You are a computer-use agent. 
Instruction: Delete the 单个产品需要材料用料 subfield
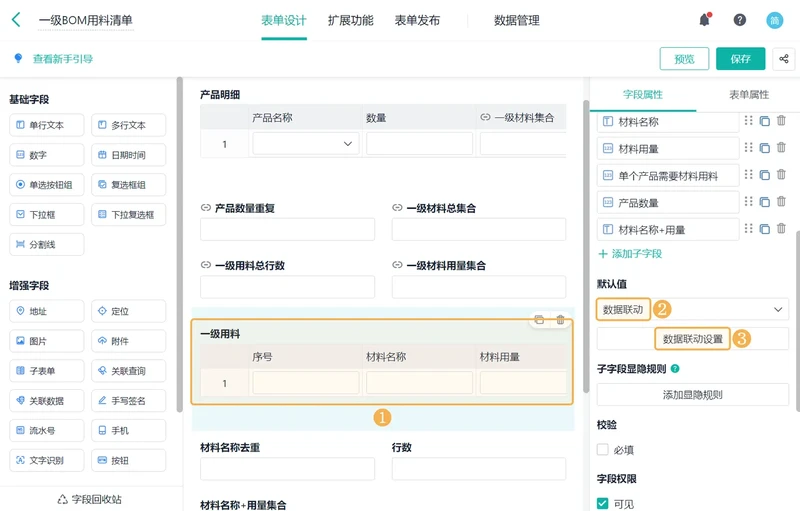point(781,174)
